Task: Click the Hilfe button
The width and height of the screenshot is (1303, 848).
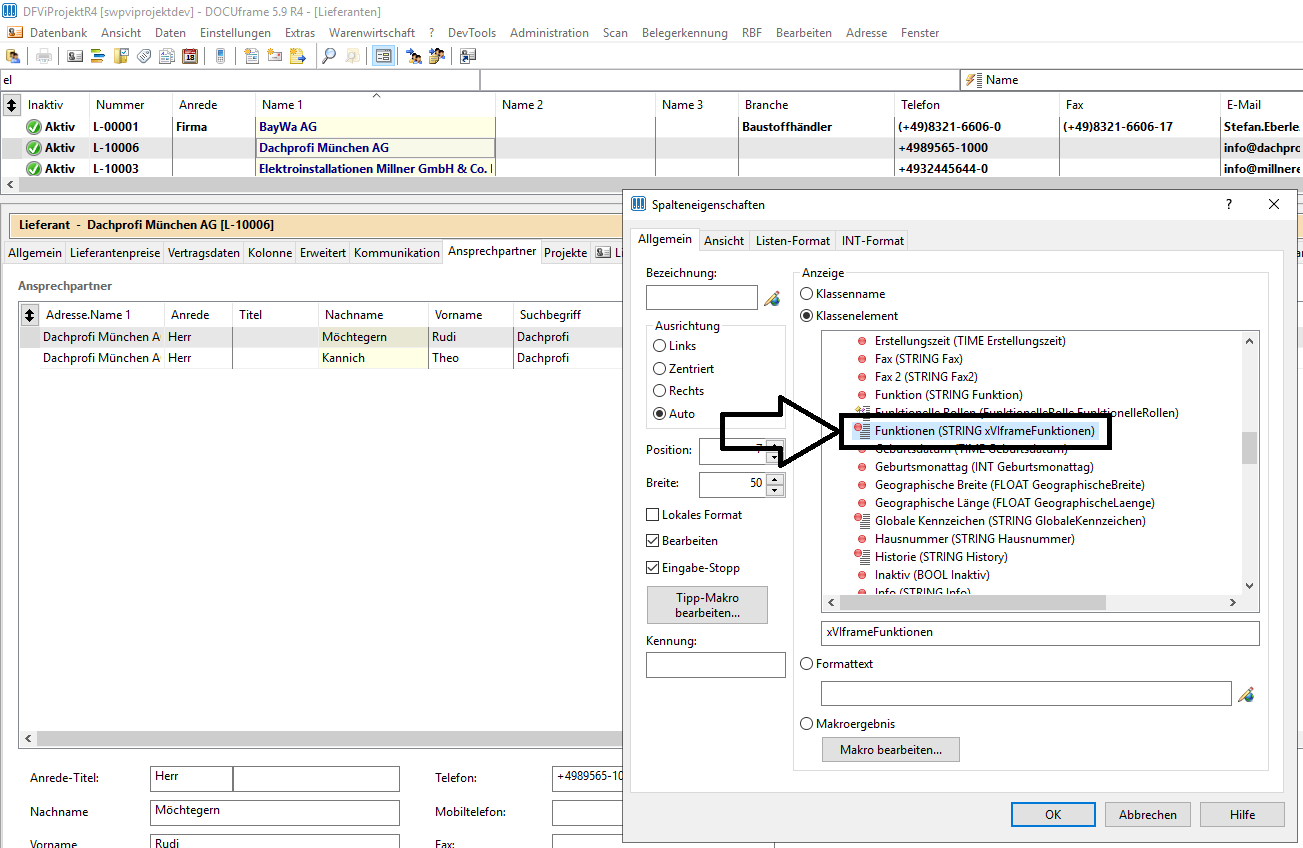Action: 1243,815
